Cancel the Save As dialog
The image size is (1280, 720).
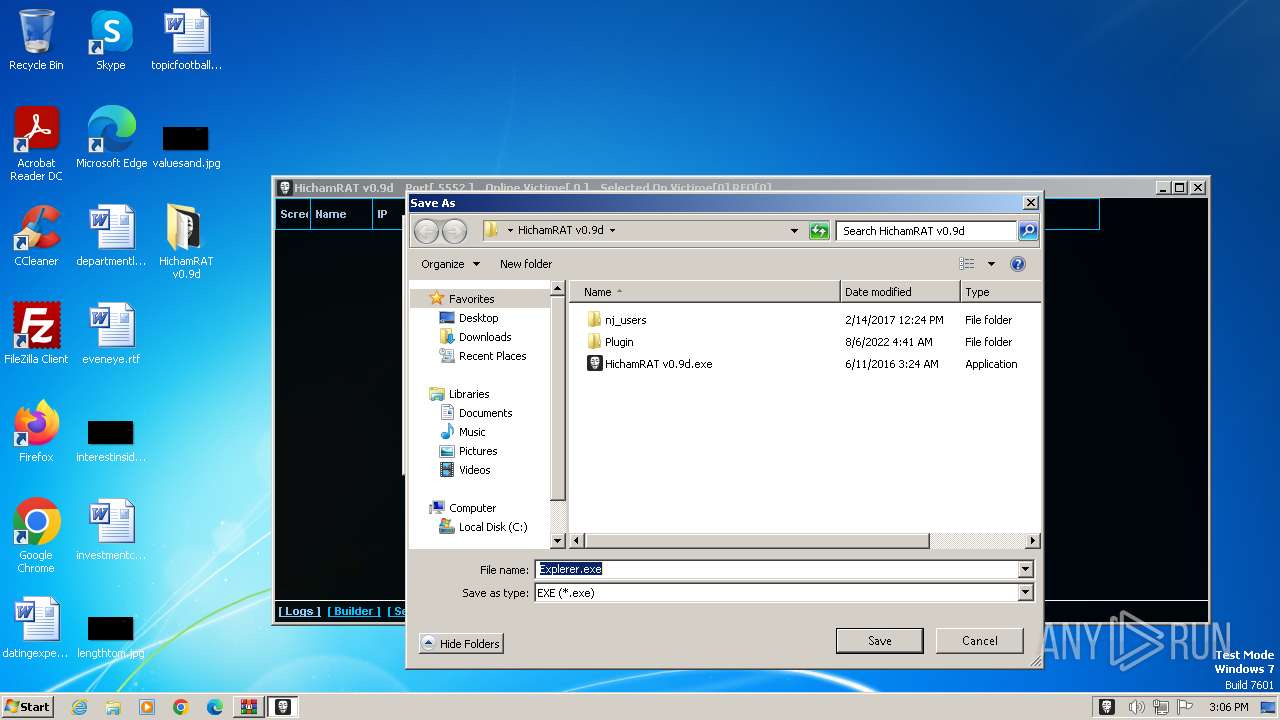tap(979, 641)
